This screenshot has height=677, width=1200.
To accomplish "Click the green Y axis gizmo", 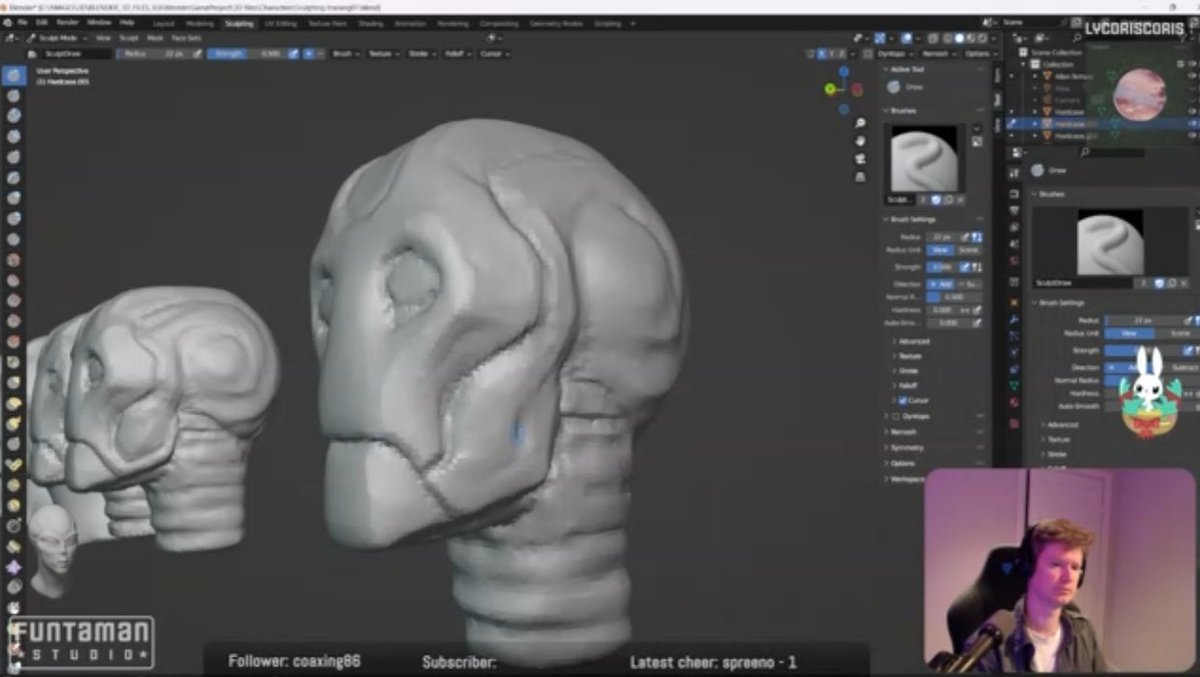I will coord(830,89).
